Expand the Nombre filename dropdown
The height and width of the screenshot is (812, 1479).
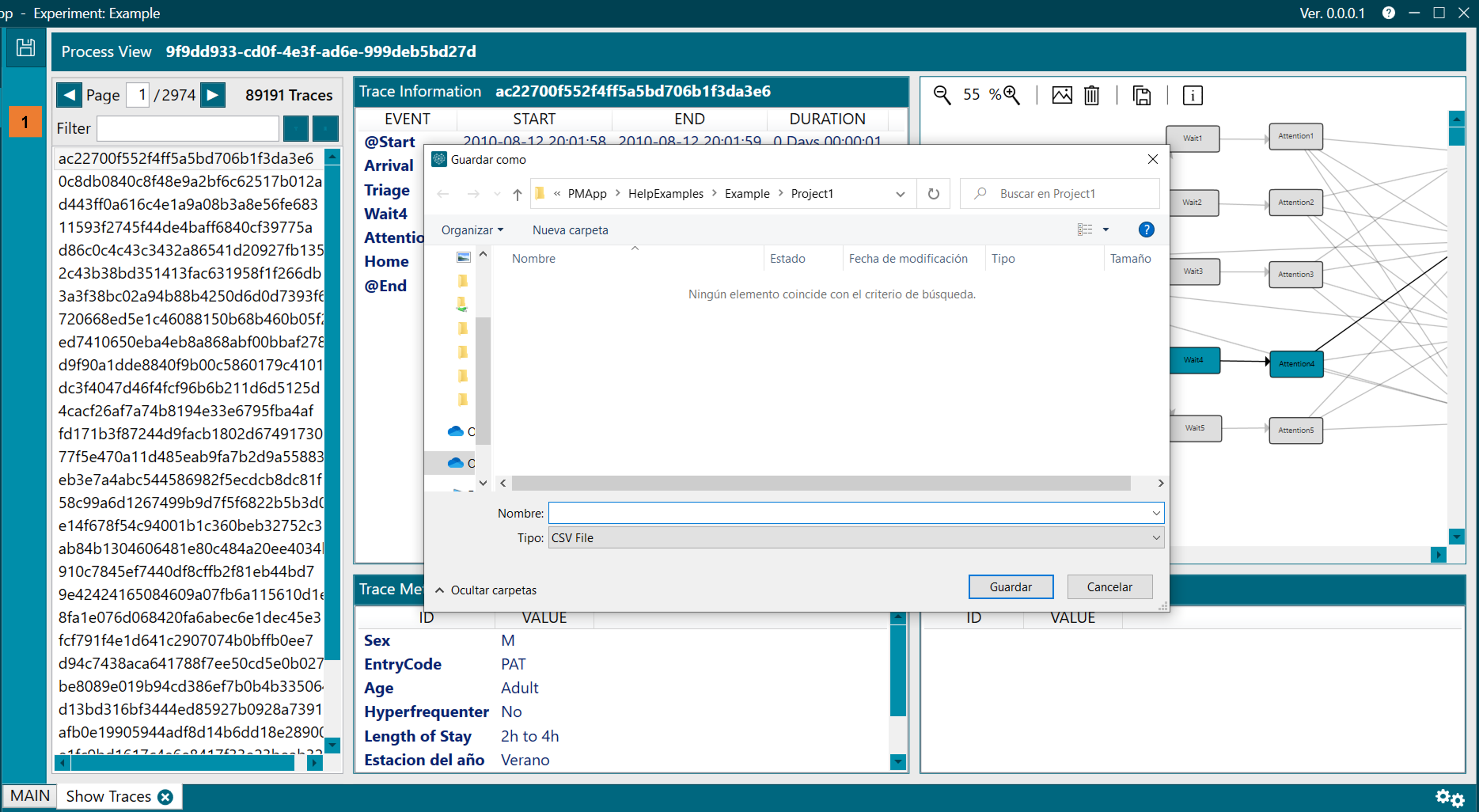pos(1156,513)
